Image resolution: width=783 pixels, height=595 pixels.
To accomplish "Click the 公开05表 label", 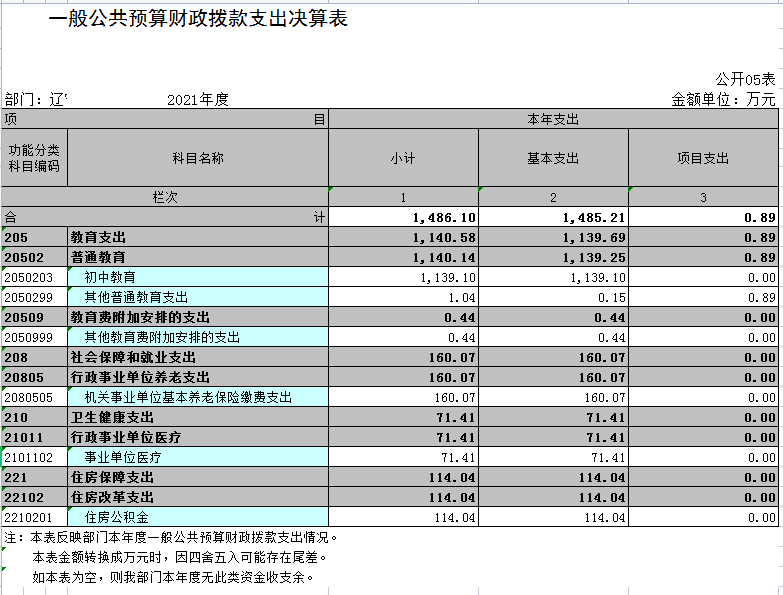I will [x=745, y=79].
